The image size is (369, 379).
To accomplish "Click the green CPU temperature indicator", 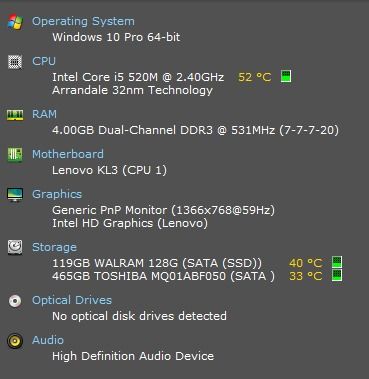I will coord(286,76).
